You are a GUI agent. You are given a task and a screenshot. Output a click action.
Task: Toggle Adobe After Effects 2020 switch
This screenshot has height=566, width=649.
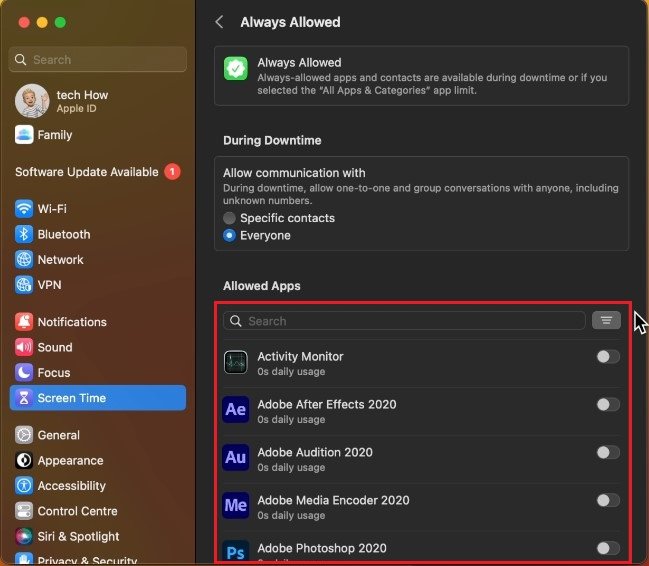(x=607, y=405)
